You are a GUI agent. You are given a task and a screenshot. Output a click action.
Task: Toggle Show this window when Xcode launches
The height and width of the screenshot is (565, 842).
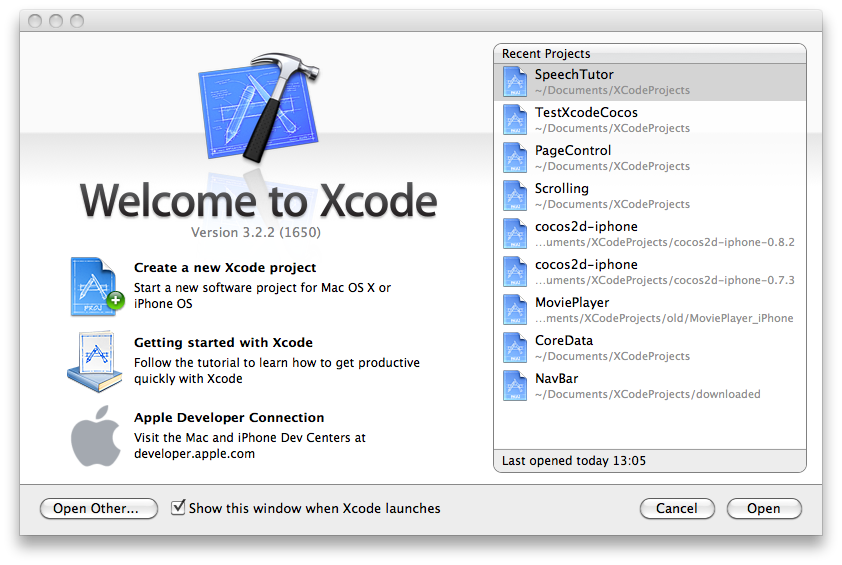(x=178, y=508)
